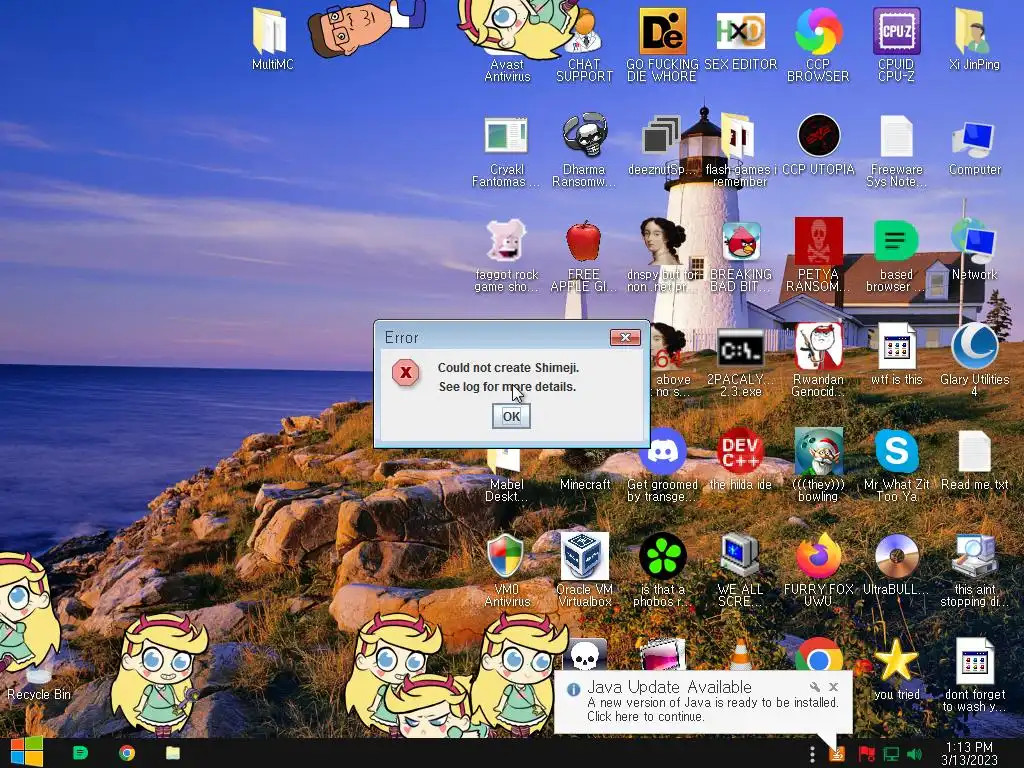1024x768 pixels.
Task: Click the network status tray icon
Action: point(891,754)
